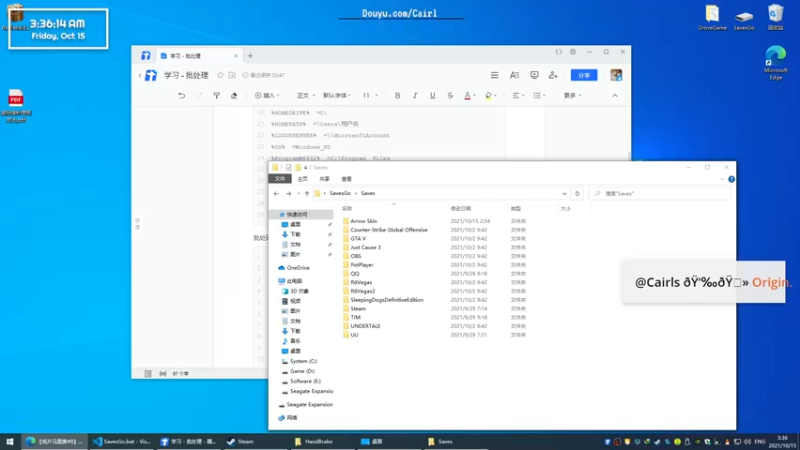Toggle bold formatting in the editor
This screenshot has width=800, height=450.
(397, 95)
